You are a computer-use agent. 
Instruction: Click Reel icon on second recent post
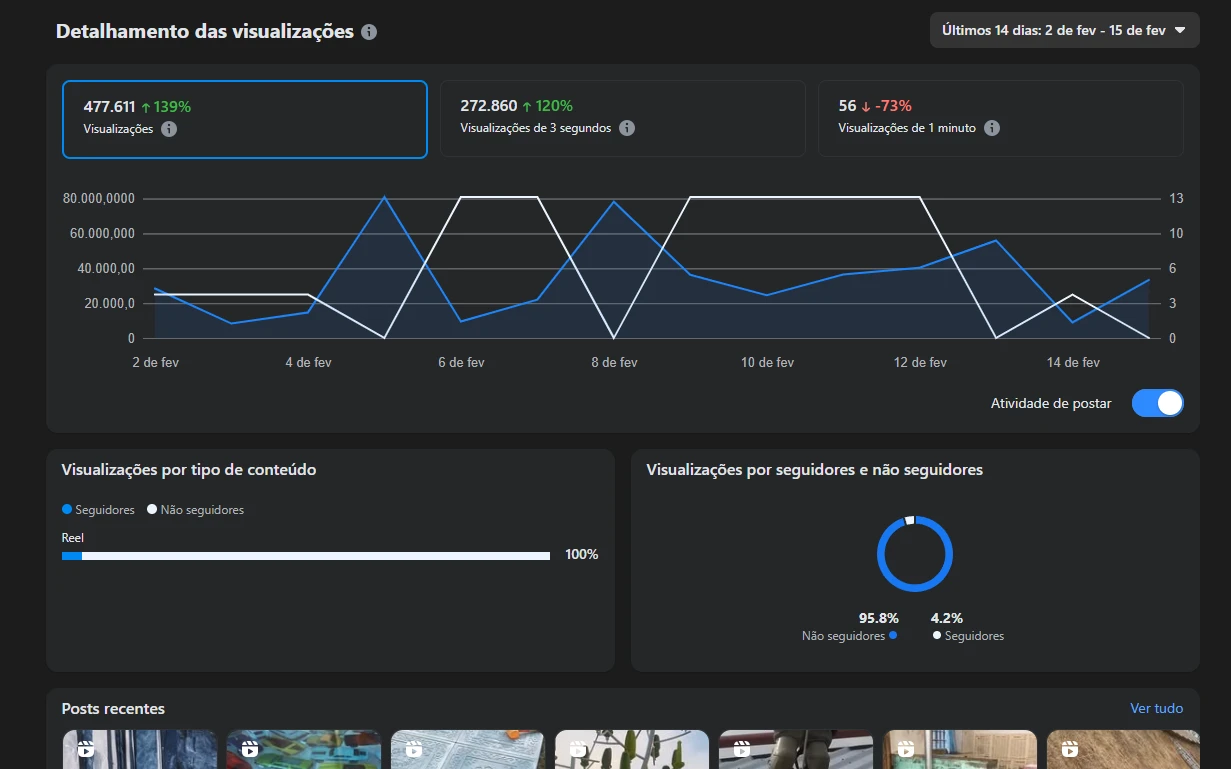[x=250, y=749]
